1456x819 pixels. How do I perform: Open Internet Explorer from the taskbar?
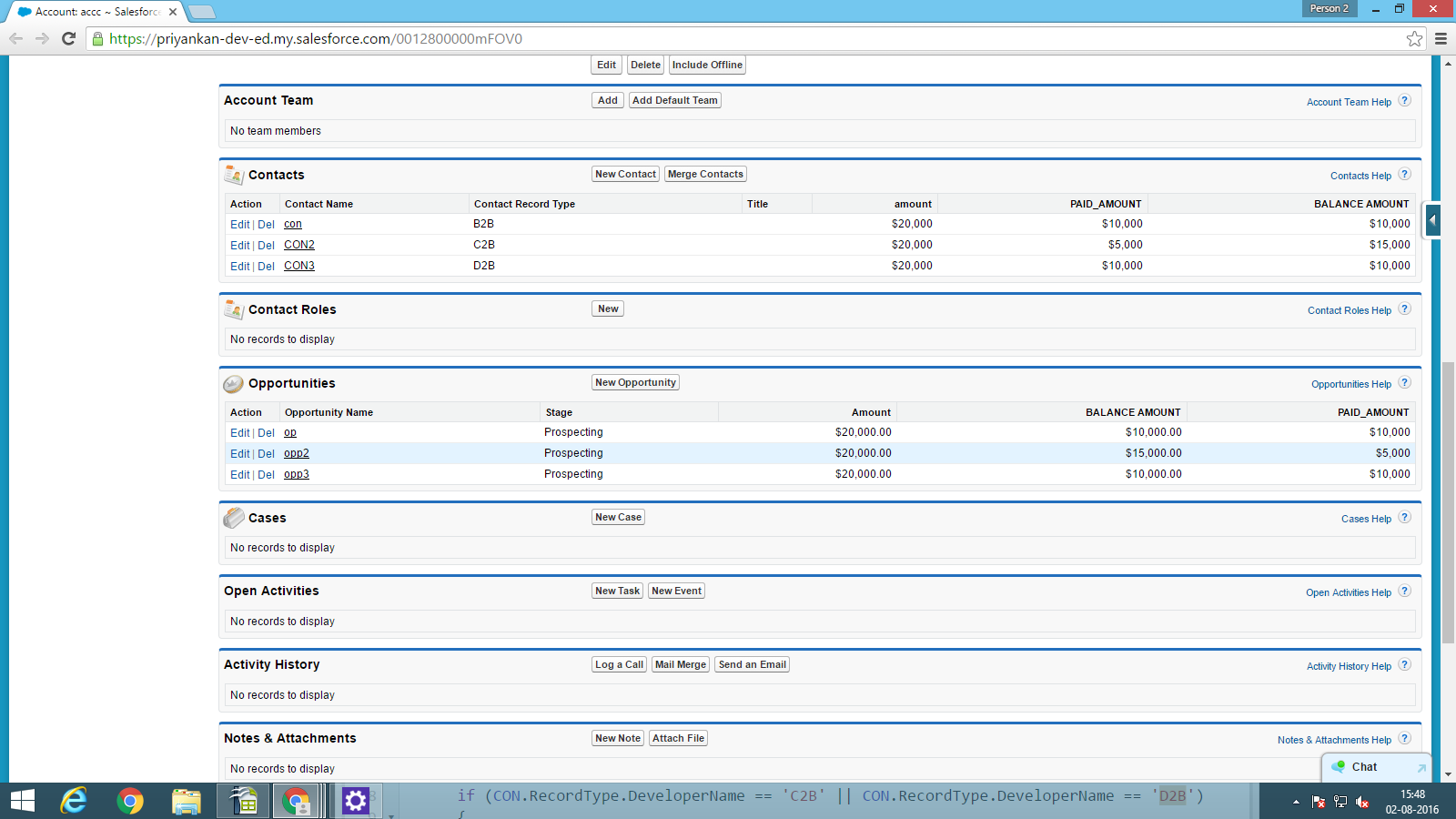click(x=74, y=801)
